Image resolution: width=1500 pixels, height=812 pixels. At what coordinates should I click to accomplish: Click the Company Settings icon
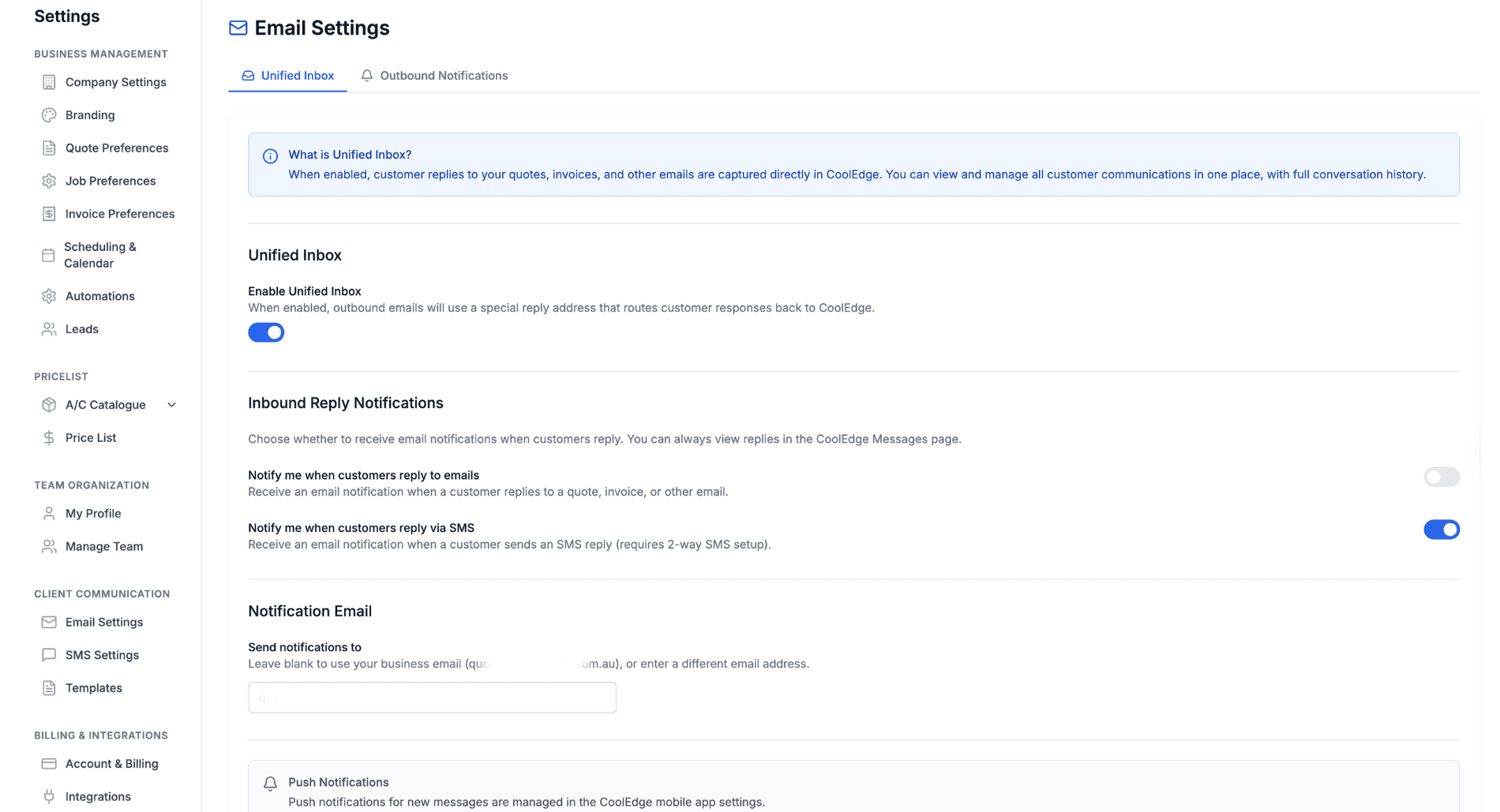tap(48, 81)
